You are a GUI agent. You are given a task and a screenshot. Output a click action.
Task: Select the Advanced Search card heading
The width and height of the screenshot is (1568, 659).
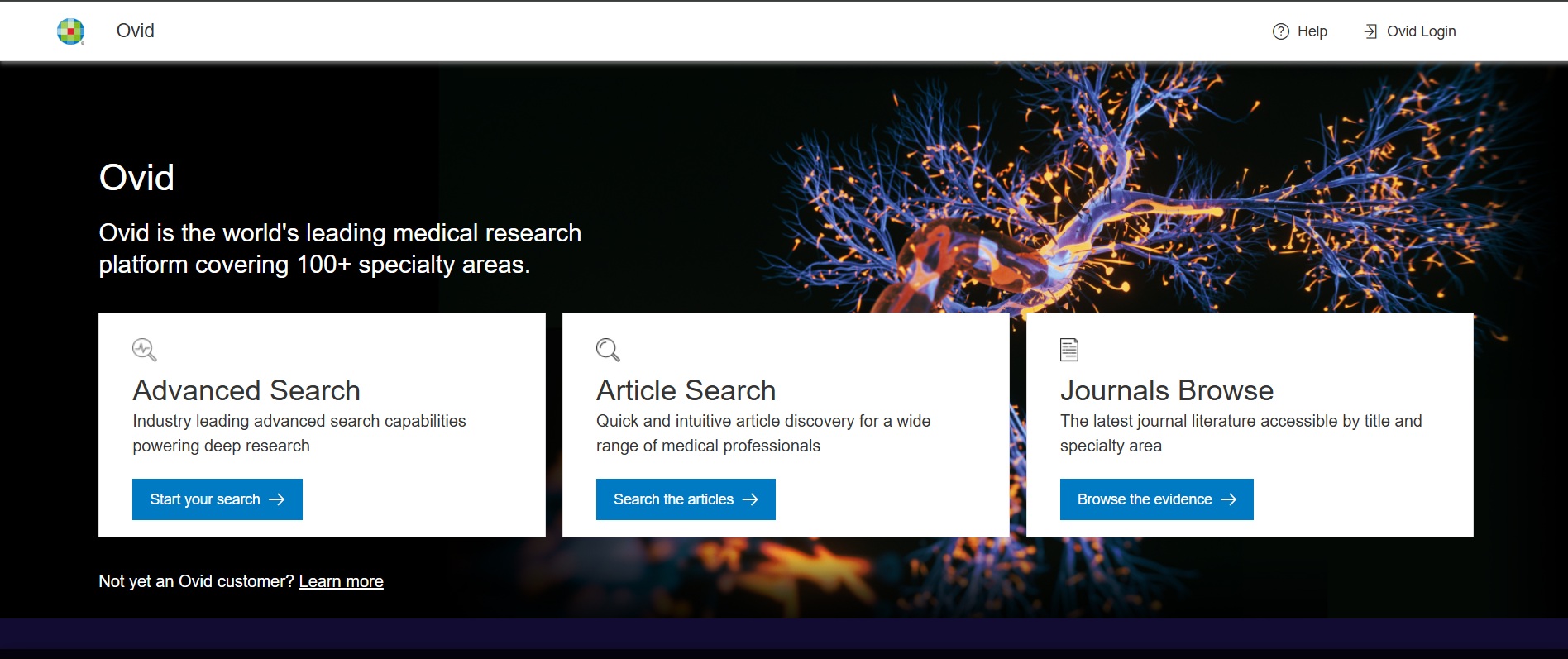[246, 390]
